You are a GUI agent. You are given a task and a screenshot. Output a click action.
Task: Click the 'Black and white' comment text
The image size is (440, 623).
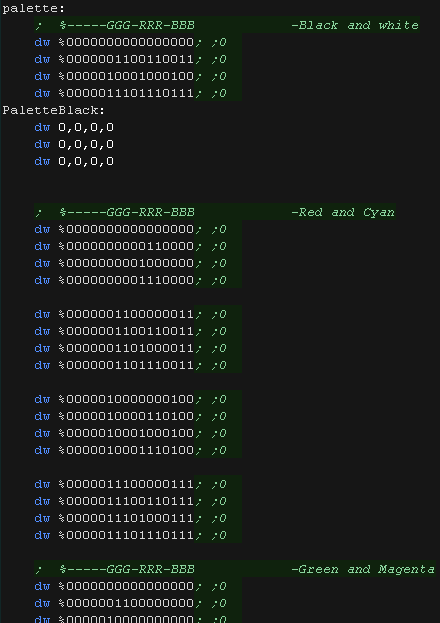point(355,25)
